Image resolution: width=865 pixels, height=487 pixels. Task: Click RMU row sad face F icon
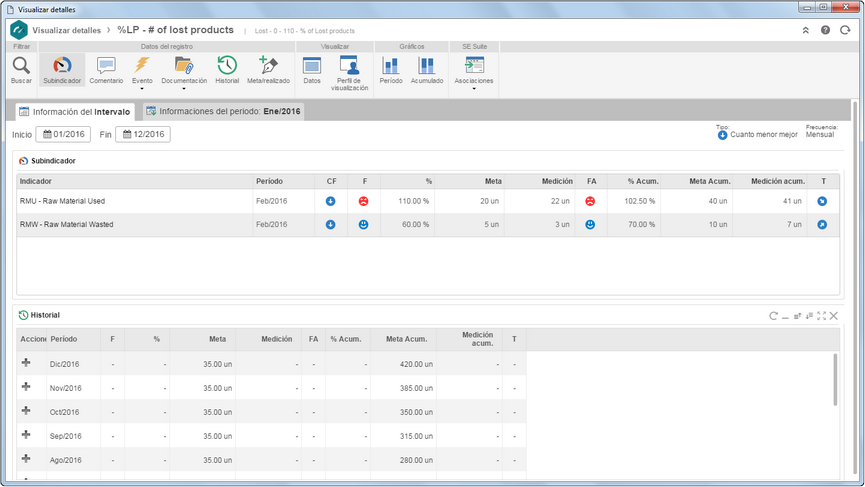[363, 201]
